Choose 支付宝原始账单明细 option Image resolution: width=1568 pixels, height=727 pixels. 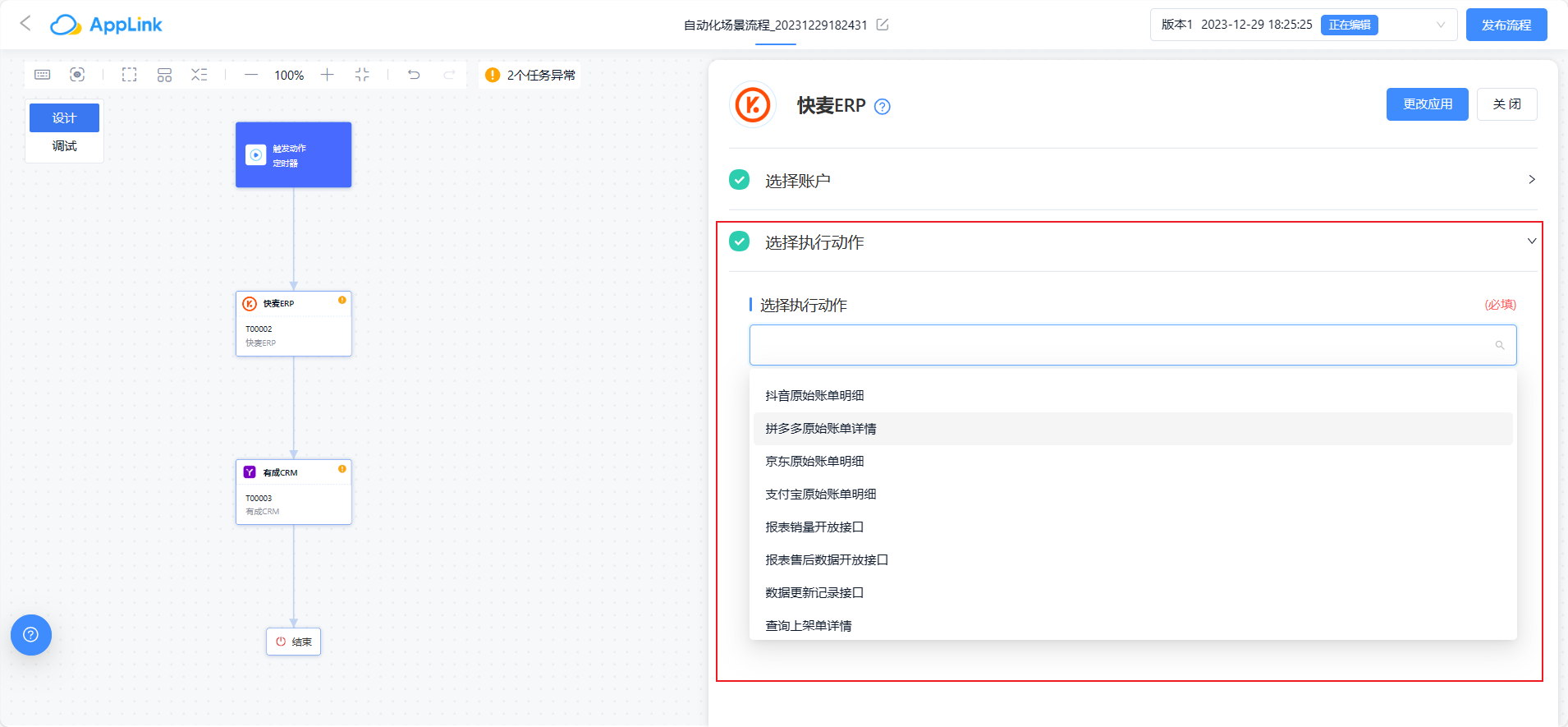click(x=1133, y=495)
